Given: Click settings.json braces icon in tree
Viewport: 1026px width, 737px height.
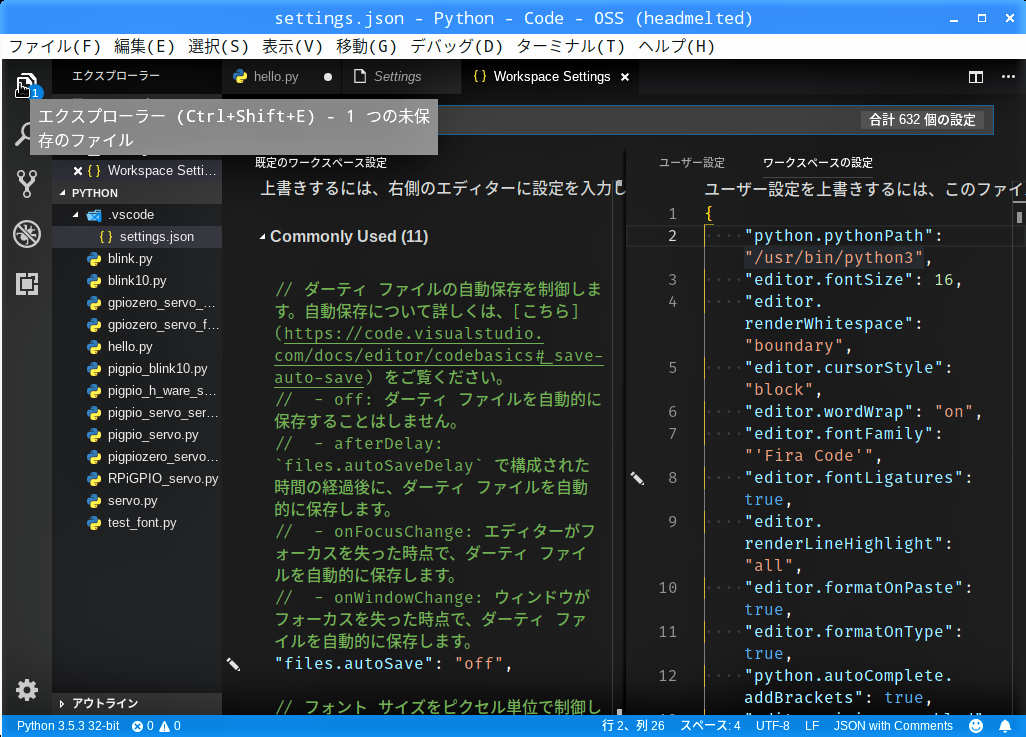Looking at the screenshot, I should [x=105, y=236].
